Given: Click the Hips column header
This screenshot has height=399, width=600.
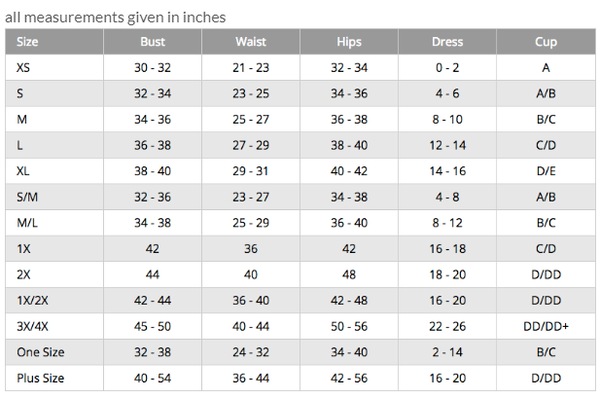Looking at the screenshot, I should click(x=349, y=42).
